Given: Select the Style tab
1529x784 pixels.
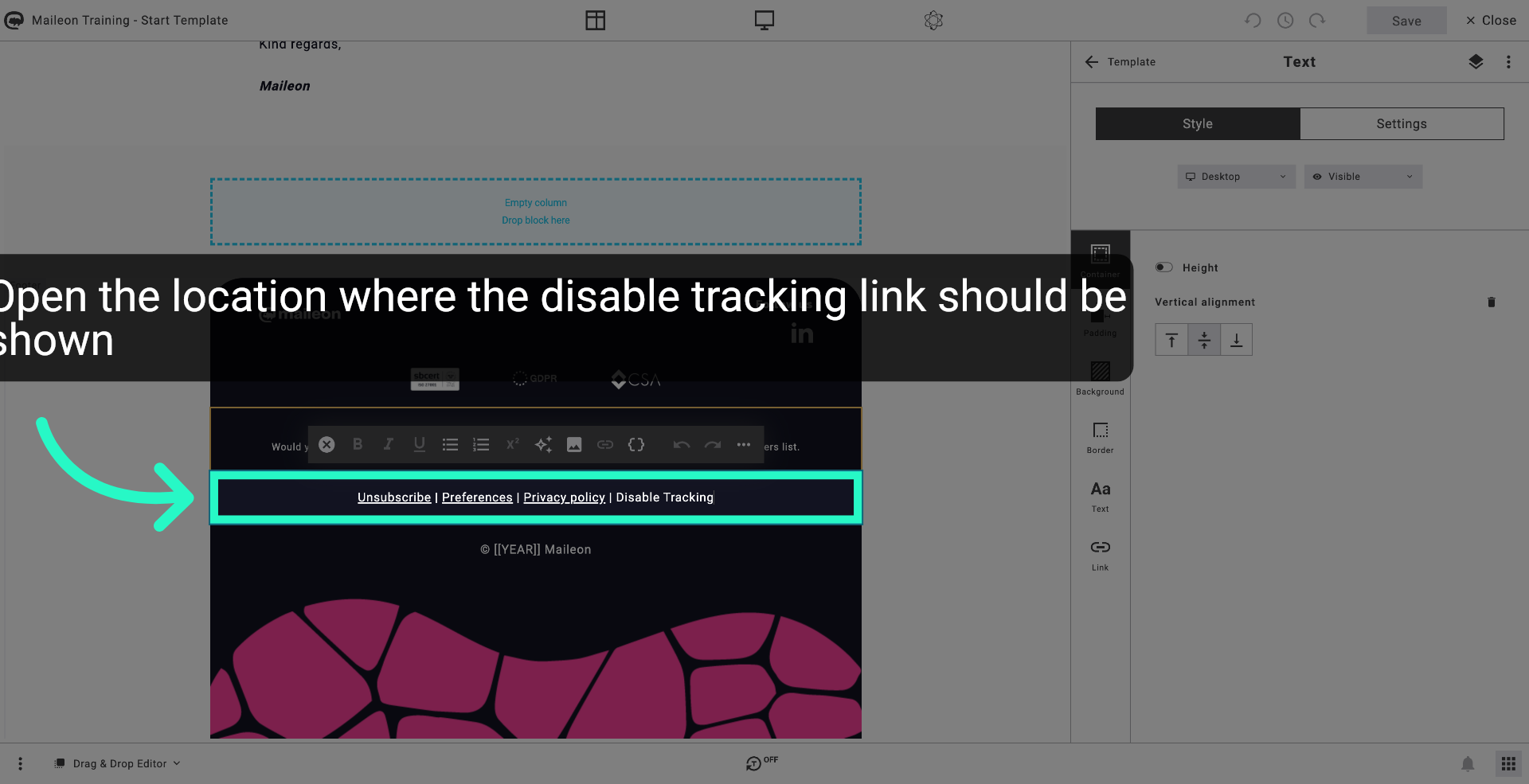Looking at the screenshot, I should [1198, 124].
